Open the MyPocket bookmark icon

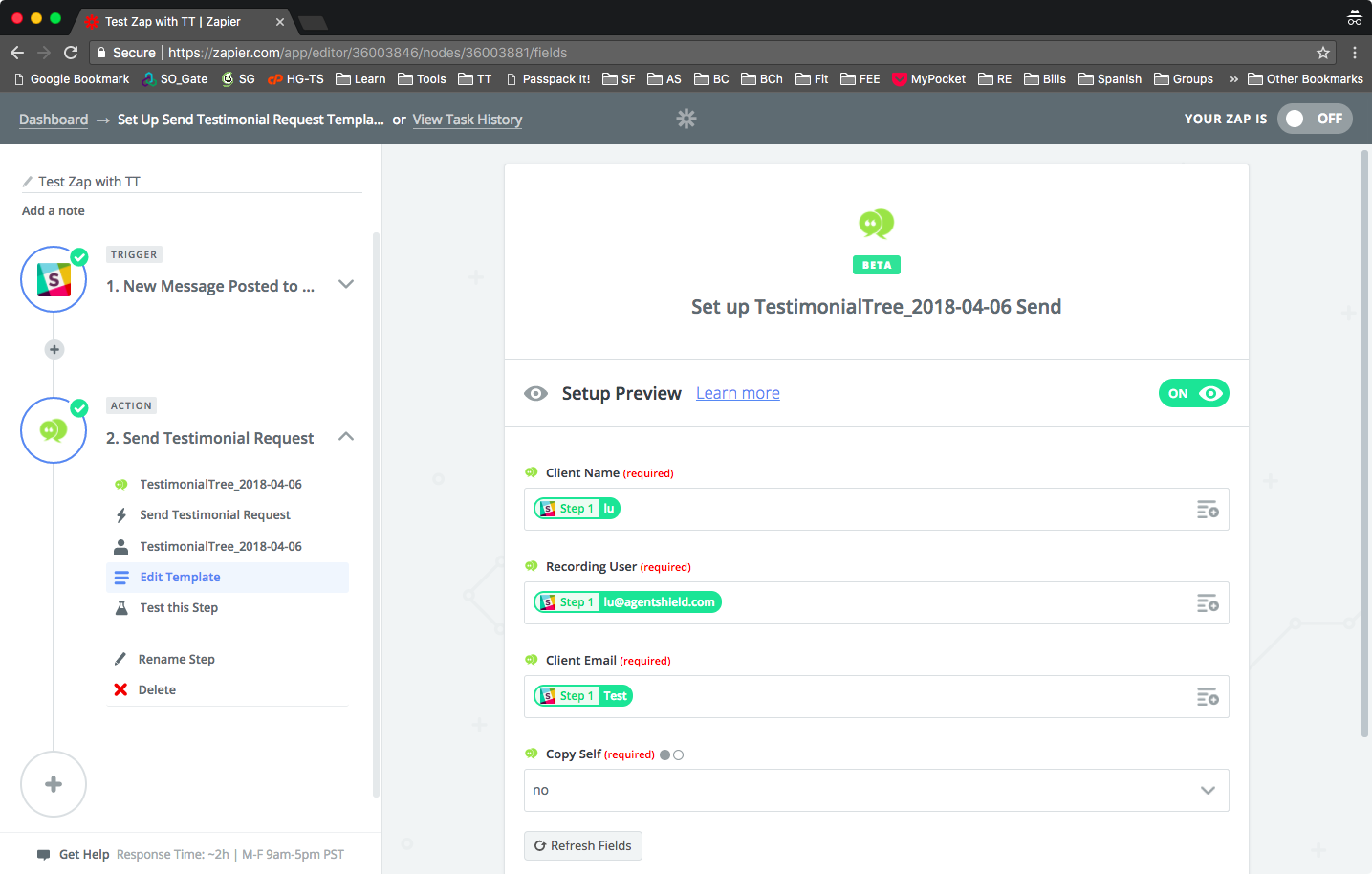[x=900, y=79]
